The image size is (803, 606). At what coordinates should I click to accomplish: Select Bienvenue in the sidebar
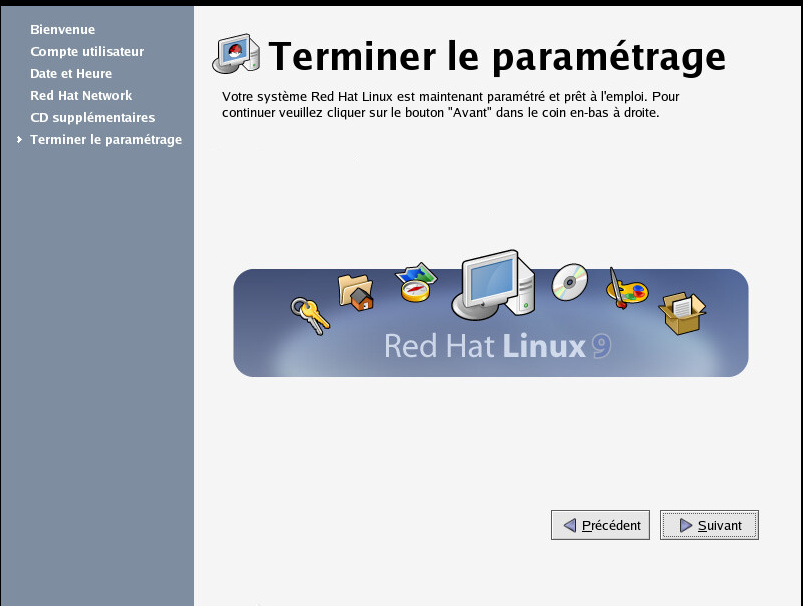click(62, 30)
